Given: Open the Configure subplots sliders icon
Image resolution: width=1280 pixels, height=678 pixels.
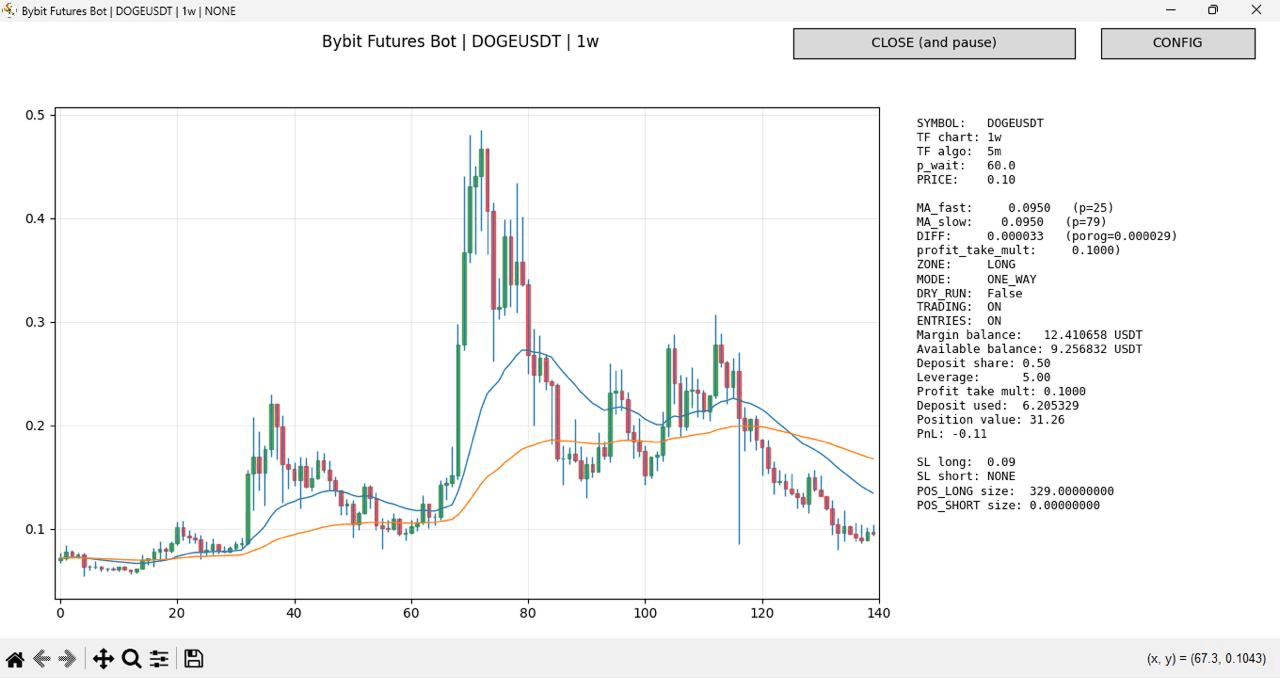Looking at the screenshot, I should [x=159, y=659].
